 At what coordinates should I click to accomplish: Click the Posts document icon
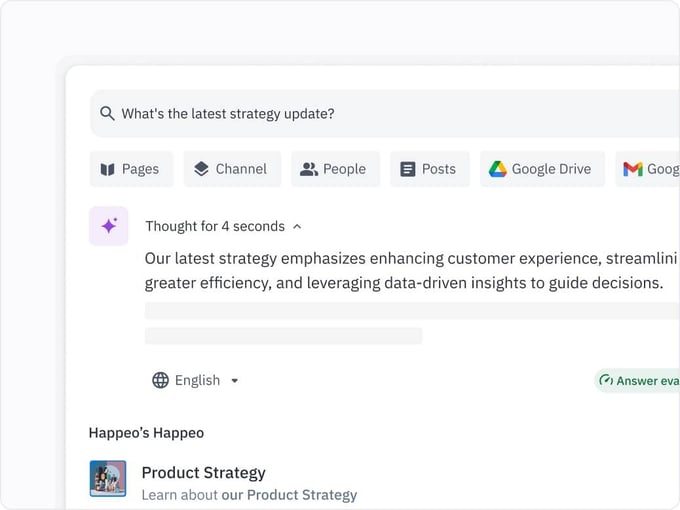[407, 169]
